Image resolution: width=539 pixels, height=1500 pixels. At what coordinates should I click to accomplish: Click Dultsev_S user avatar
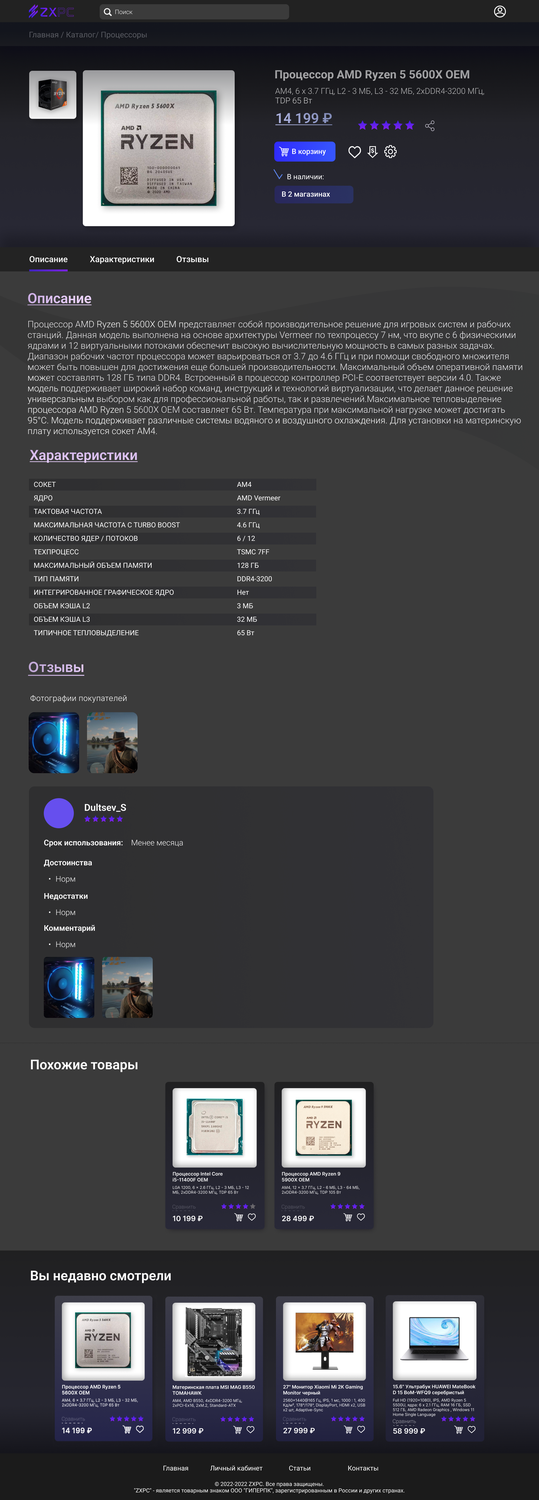pyautogui.click(x=59, y=813)
